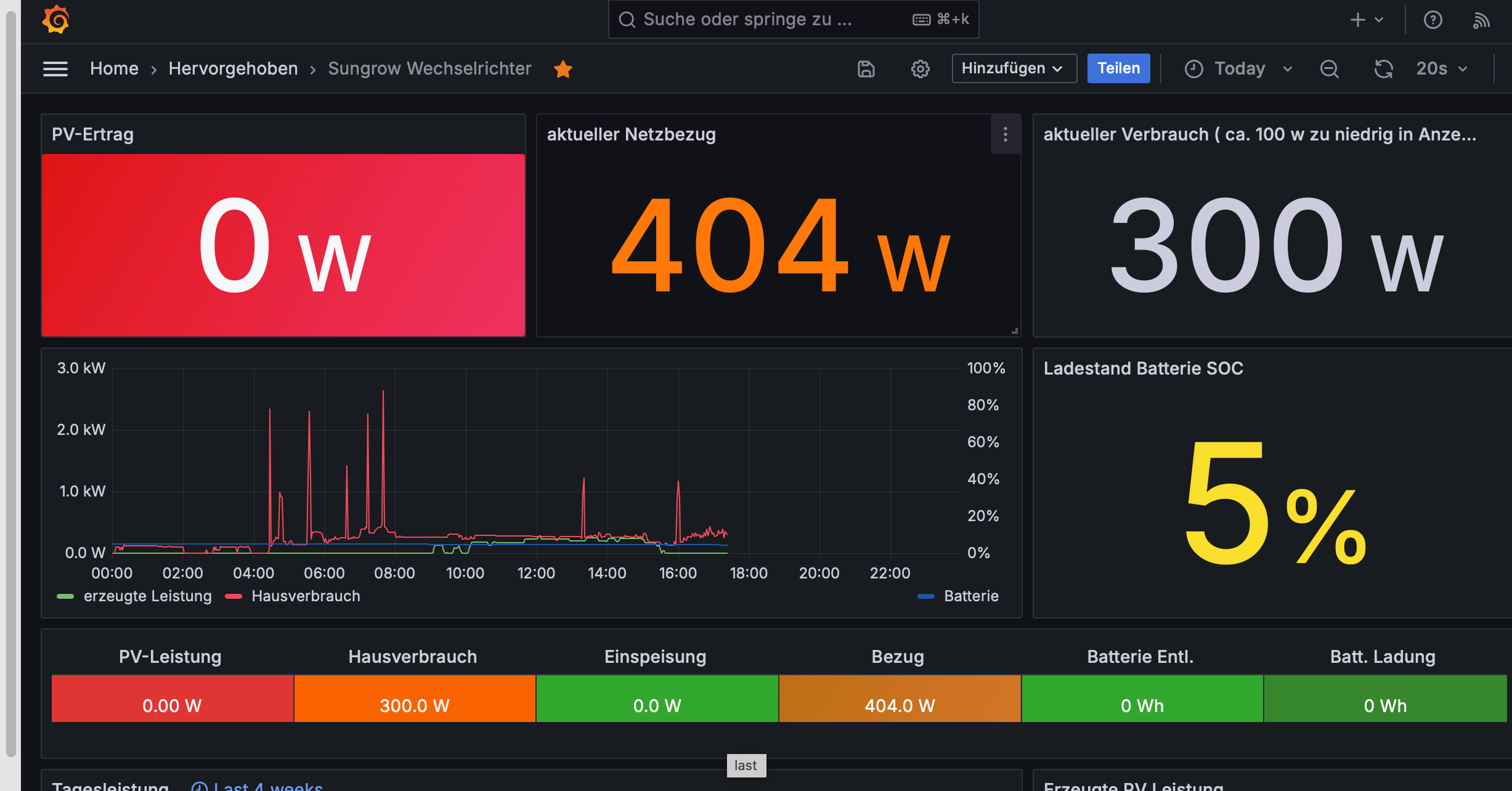The height and width of the screenshot is (791, 1512).
Task: Click the Grafana logo icon
Action: click(x=55, y=20)
